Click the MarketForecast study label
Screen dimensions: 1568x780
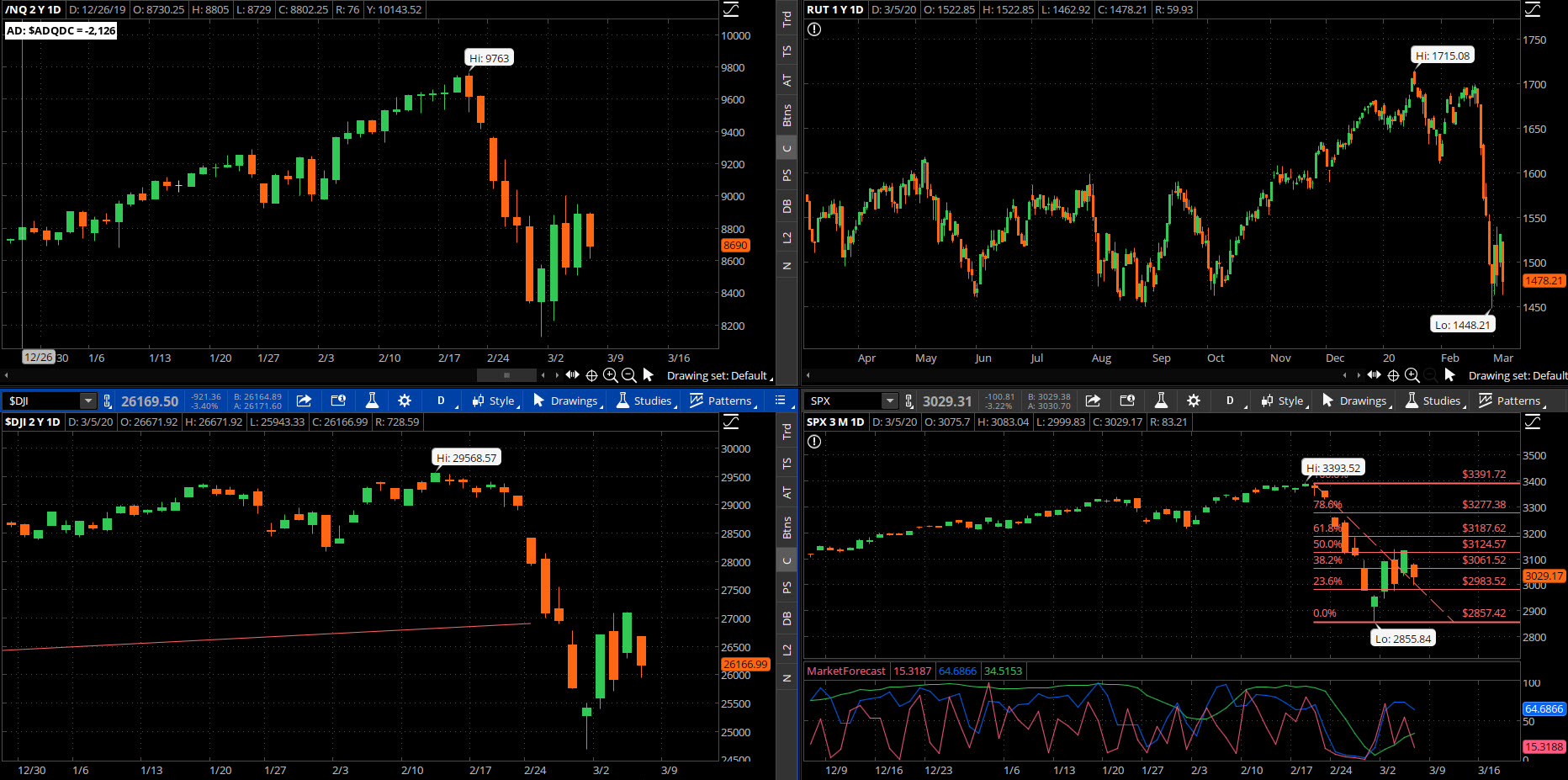pos(846,671)
